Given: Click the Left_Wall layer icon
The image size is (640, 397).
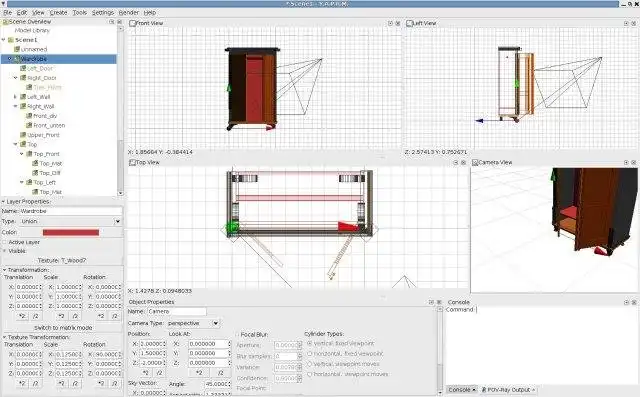Looking at the screenshot, I should click(23, 97).
